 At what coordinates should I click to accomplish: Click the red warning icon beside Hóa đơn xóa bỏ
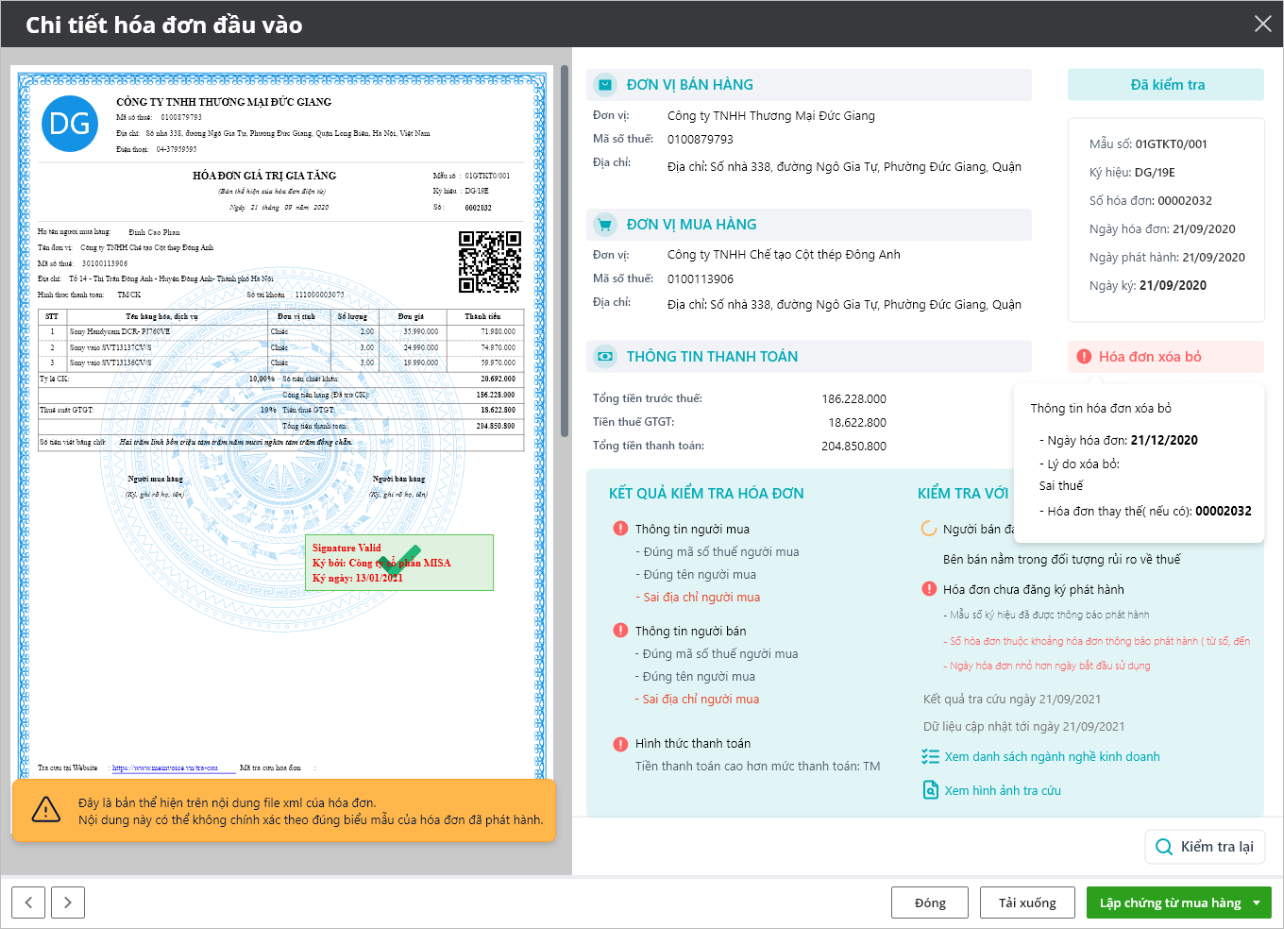1084,357
